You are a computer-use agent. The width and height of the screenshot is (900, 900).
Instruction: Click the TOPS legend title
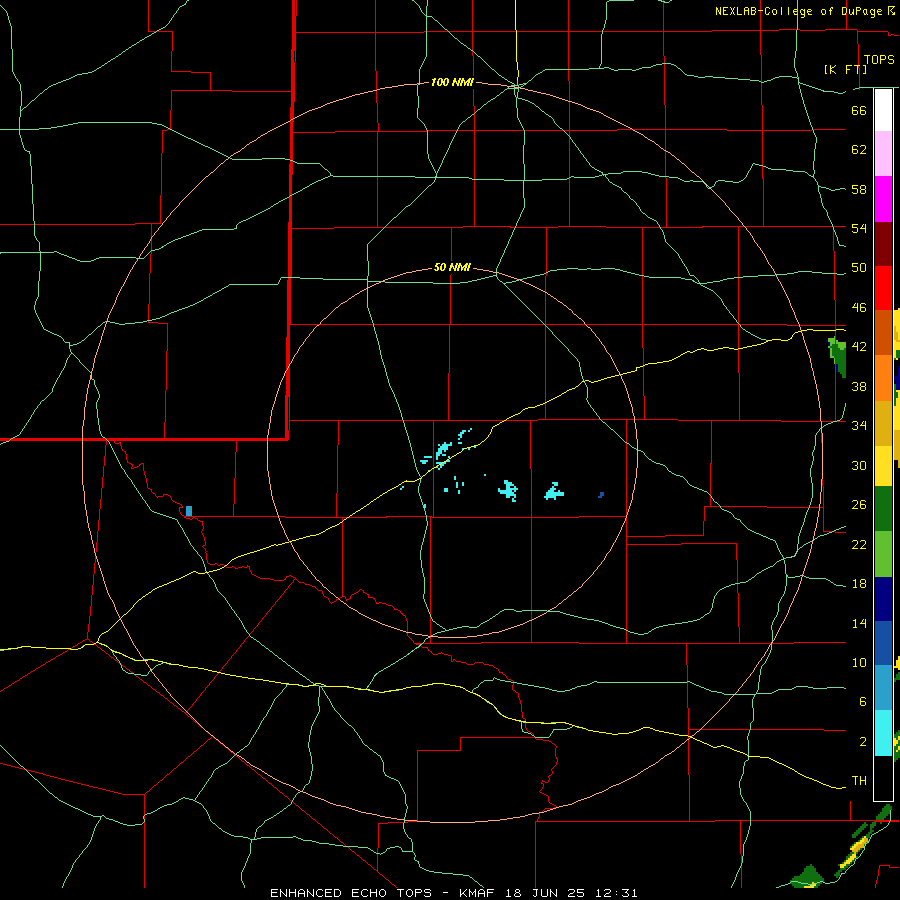point(879,60)
